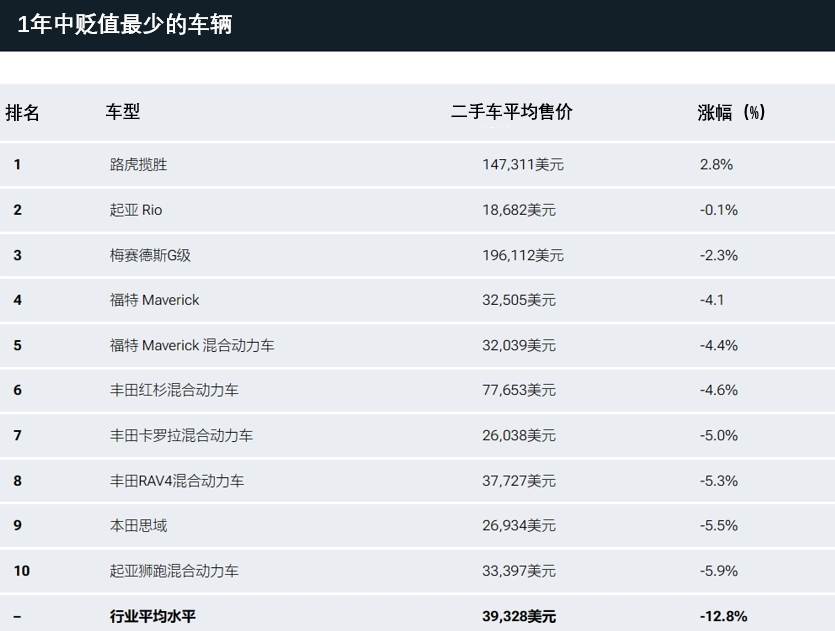835x631 pixels.
Task: Select the -12.8% industry average value
Action: [724, 616]
